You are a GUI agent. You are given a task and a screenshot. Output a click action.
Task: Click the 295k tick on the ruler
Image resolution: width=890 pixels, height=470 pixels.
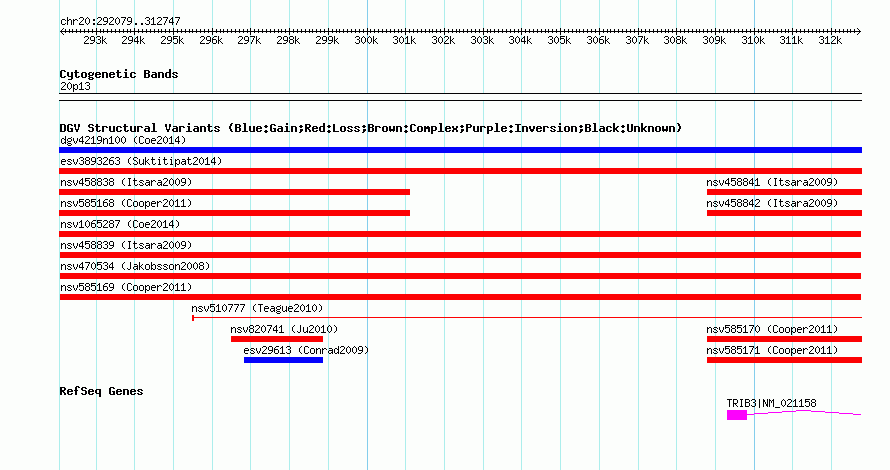coord(172,40)
